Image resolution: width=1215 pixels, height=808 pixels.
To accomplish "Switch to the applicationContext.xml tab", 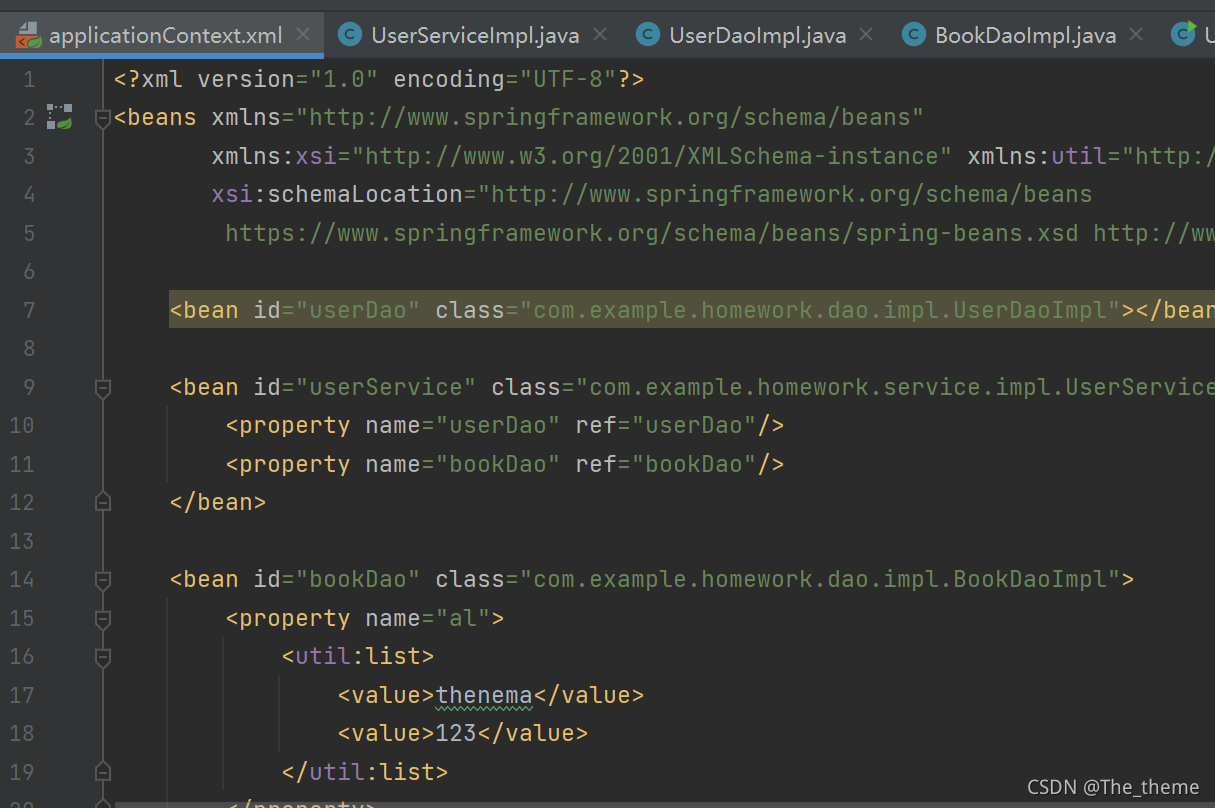I will tap(162, 35).
